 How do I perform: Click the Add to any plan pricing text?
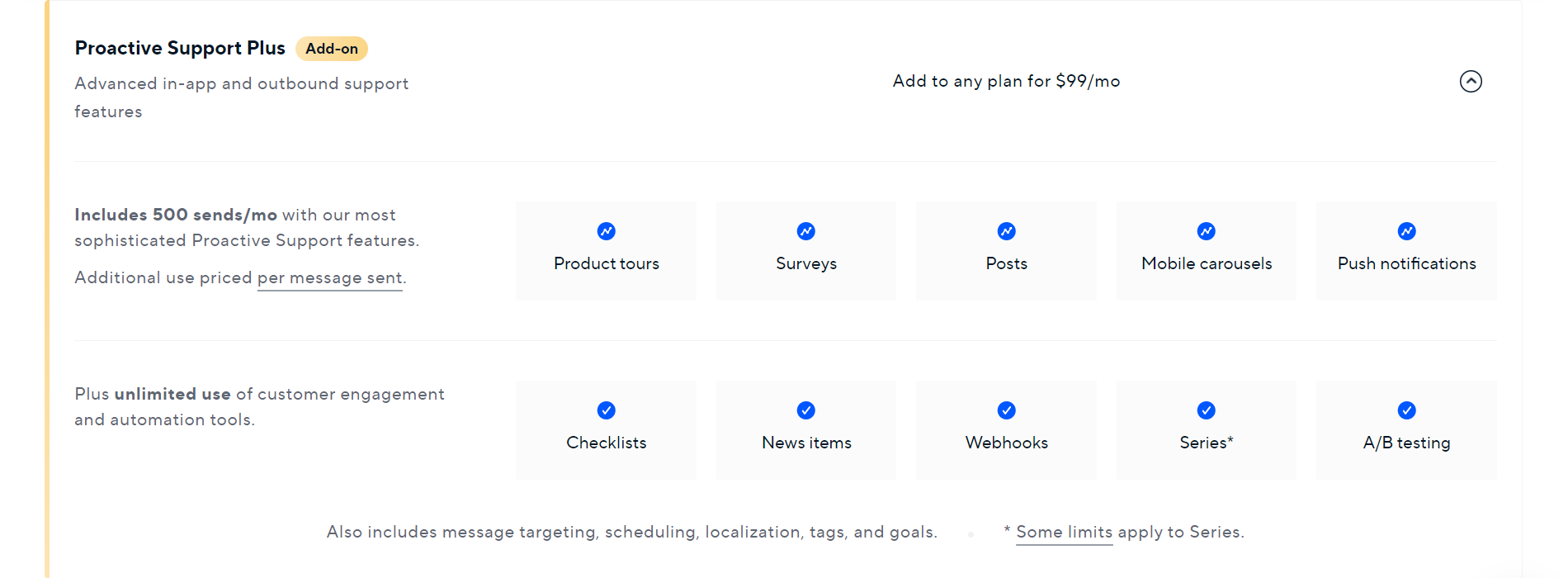(x=1006, y=81)
